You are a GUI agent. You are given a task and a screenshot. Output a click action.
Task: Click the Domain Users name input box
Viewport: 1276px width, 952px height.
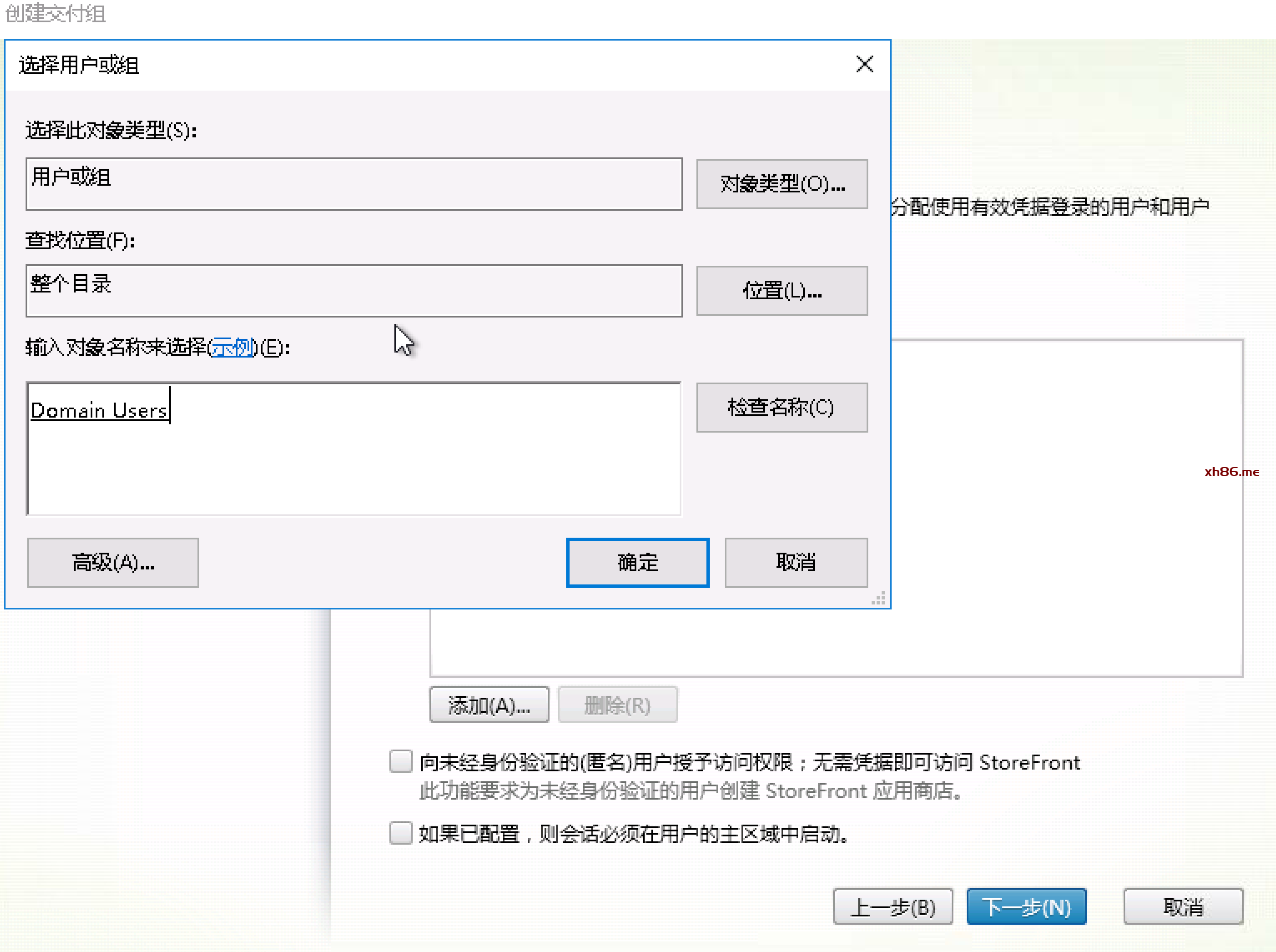(353, 449)
